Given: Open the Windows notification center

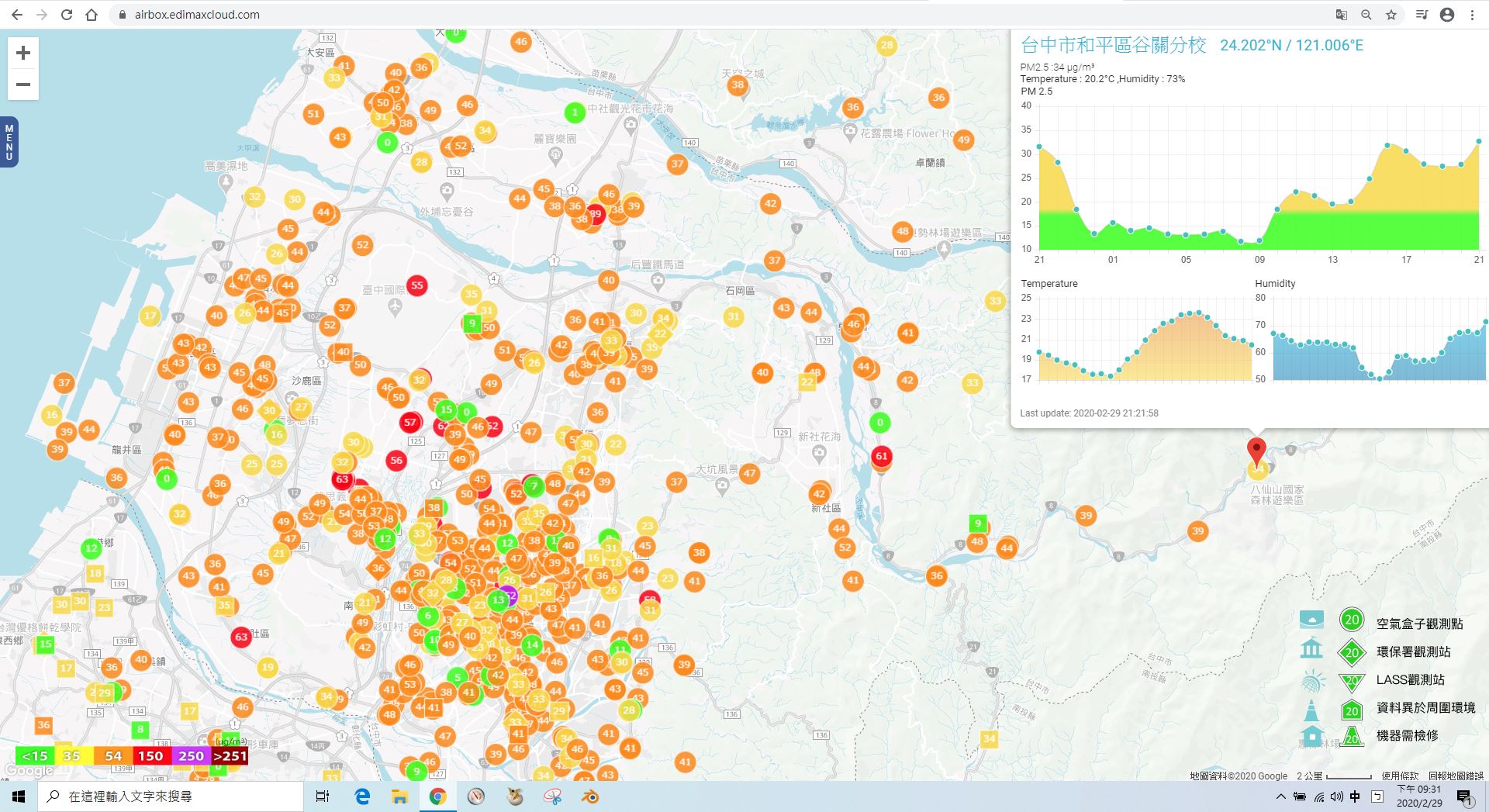Looking at the screenshot, I should (1464, 797).
